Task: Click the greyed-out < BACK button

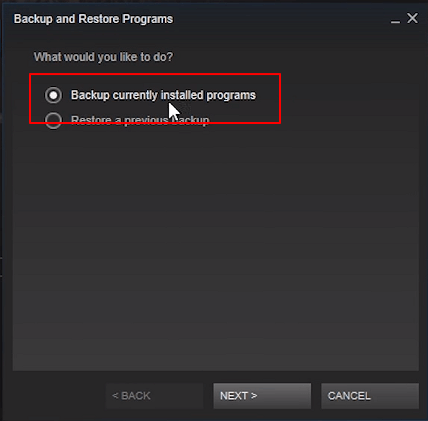Action: [x=154, y=396]
